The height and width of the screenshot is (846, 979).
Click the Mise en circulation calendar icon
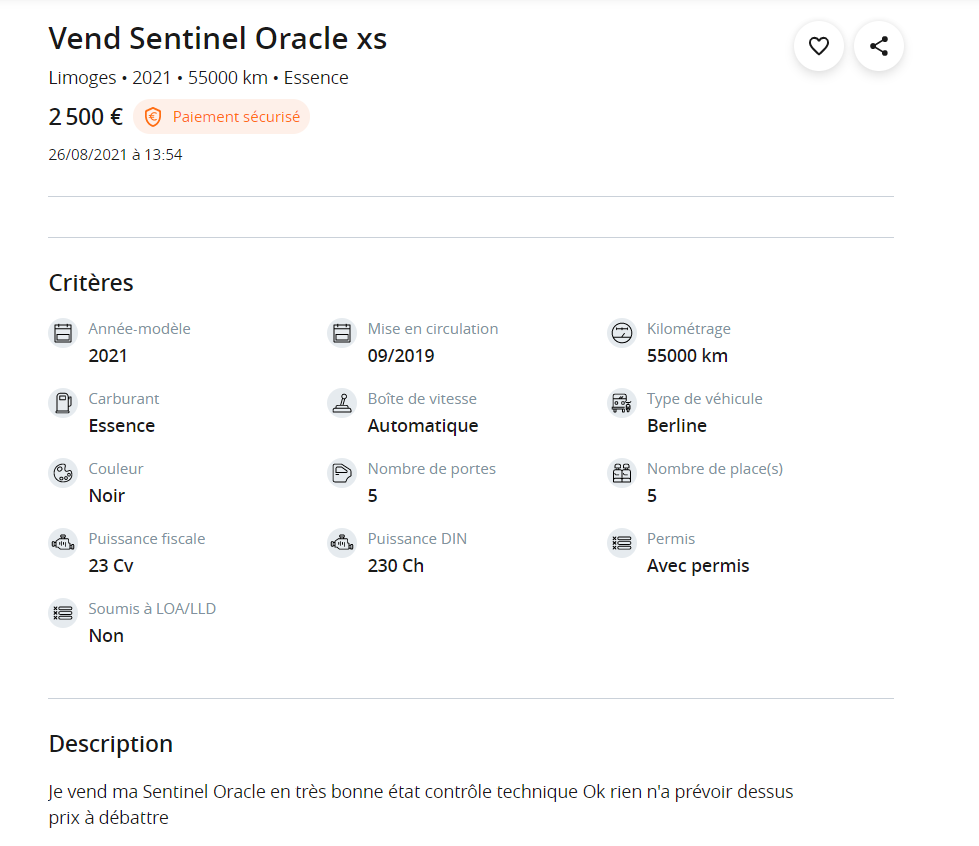342,333
